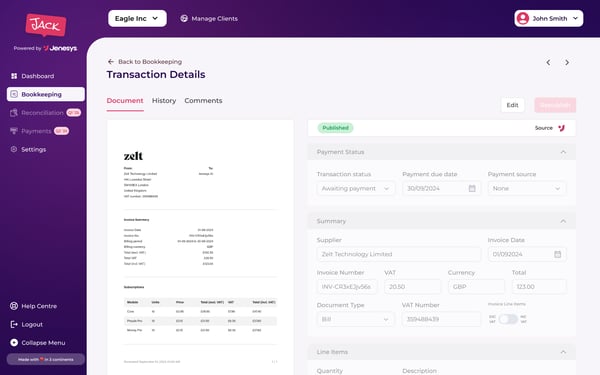Go to previous transaction with left arrow
The height and width of the screenshot is (375, 600).
(548, 62)
